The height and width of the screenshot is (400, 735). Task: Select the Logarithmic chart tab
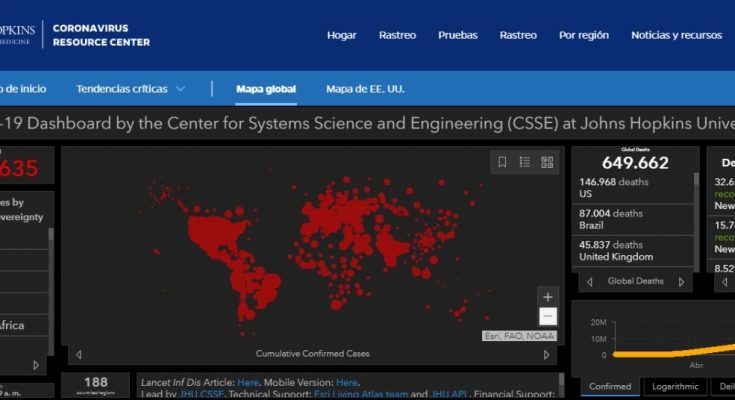coord(675,386)
